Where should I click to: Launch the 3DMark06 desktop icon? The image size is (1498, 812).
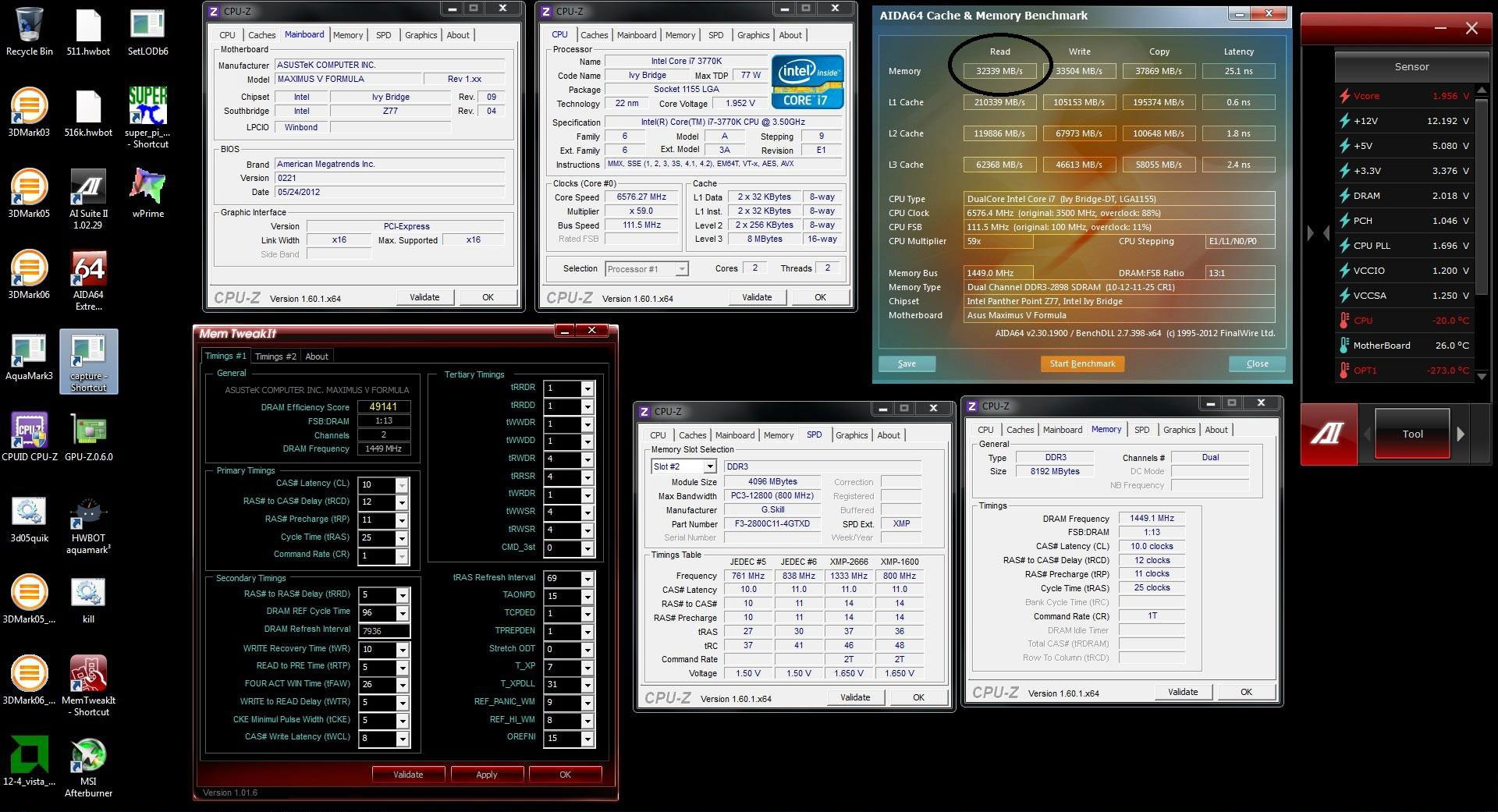point(29,275)
